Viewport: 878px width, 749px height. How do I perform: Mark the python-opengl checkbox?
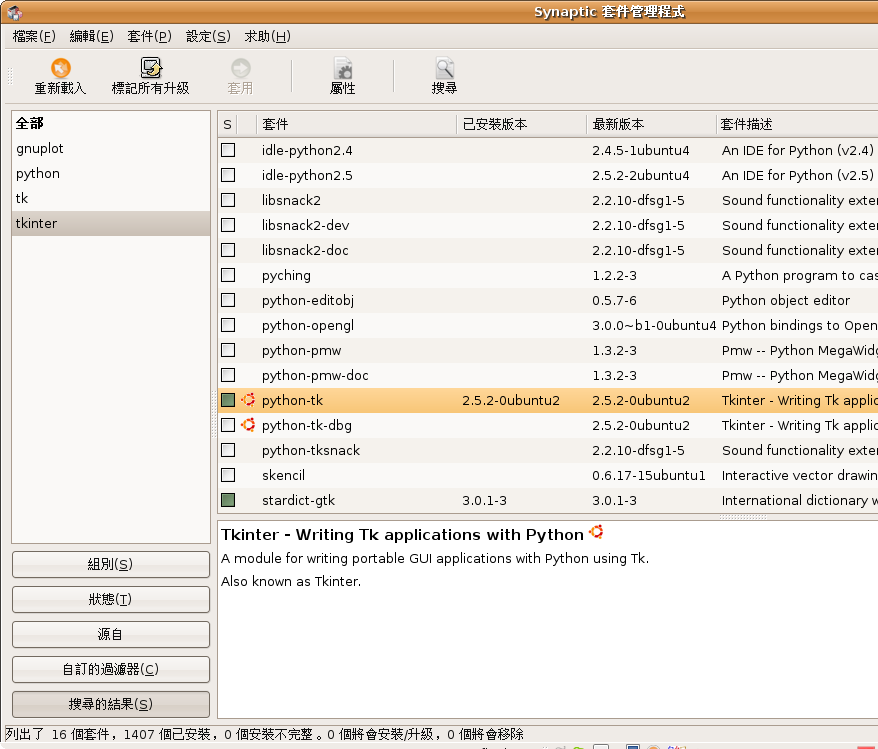(x=228, y=325)
